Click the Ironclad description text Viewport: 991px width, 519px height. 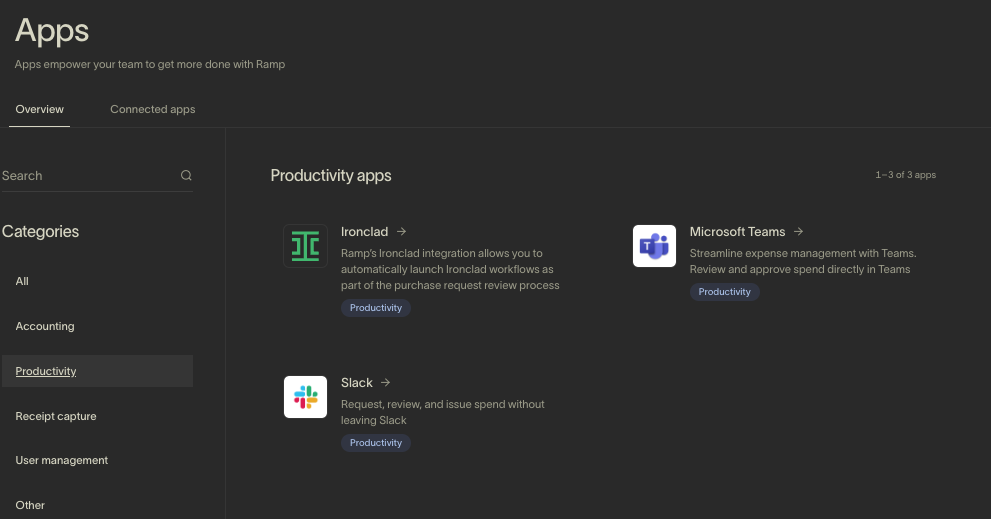pyautogui.click(x=450, y=269)
